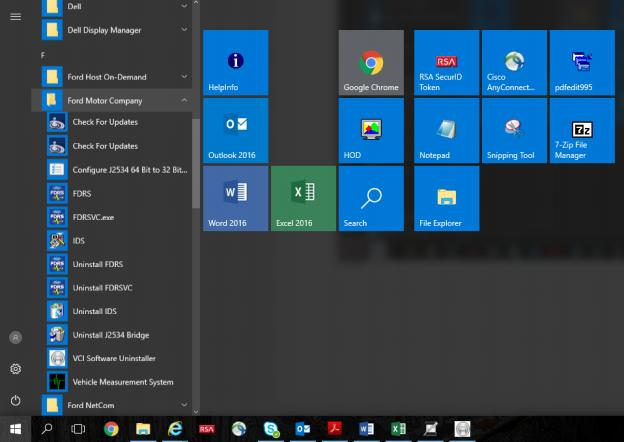The height and width of the screenshot is (442, 624).
Task: Click the taskbar search magnifier
Action: (47, 429)
